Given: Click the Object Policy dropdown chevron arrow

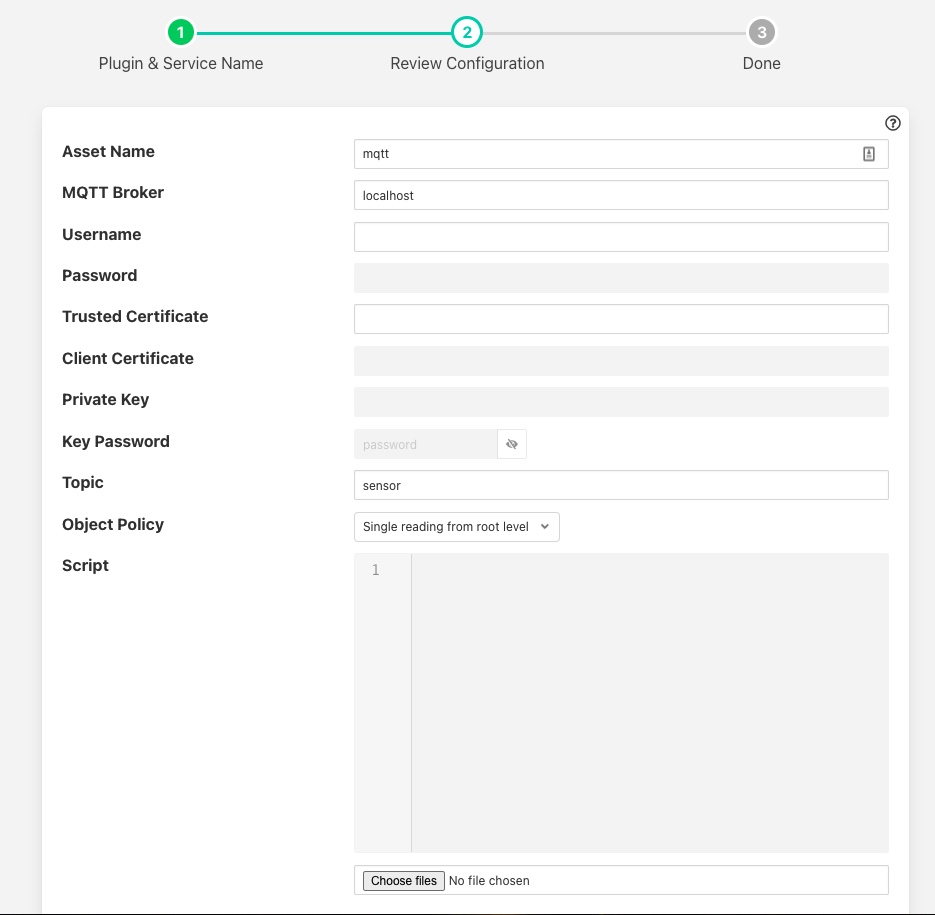Looking at the screenshot, I should click(544, 527).
